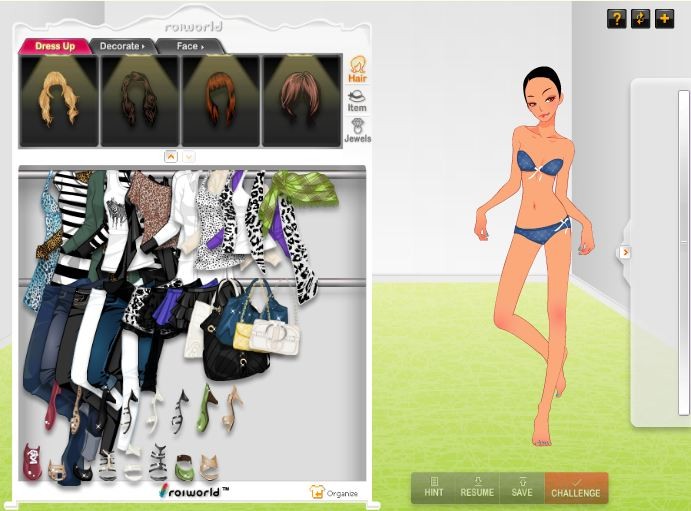Click the arrow icon between help and plus
This screenshot has height=511, width=691.
coord(640,18)
